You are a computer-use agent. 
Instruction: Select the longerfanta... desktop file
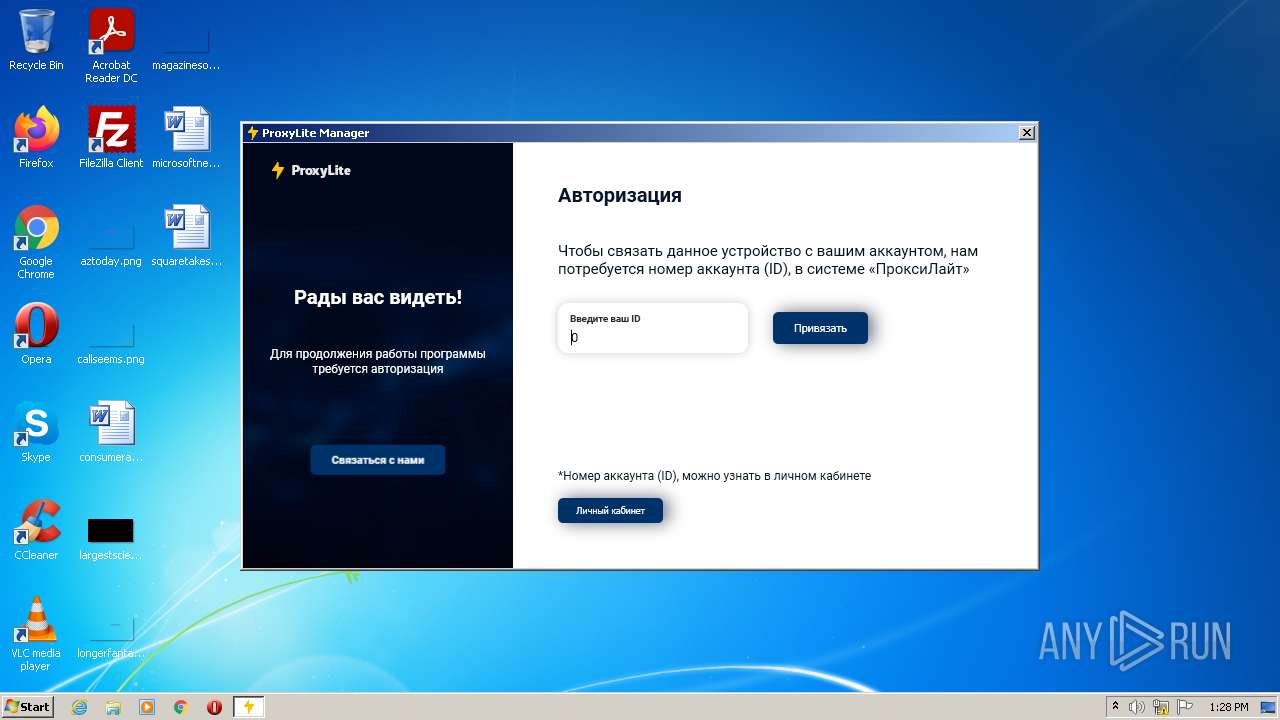(x=111, y=636)
